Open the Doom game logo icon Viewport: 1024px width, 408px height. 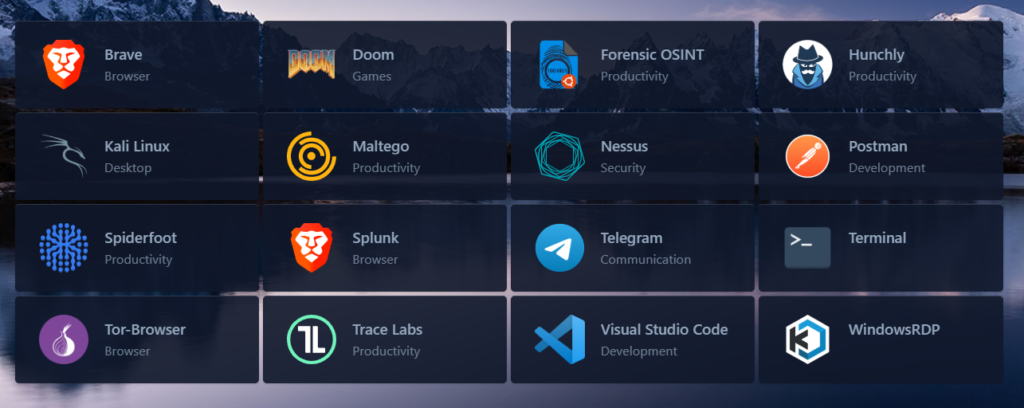pyautogui.click(x=312, y=64)
